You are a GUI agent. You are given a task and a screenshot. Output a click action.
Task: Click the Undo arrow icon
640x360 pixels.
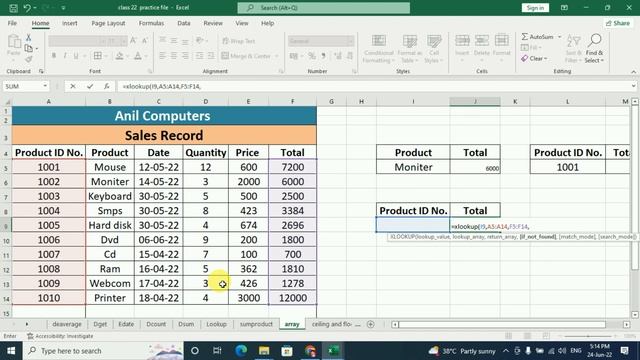27,7
